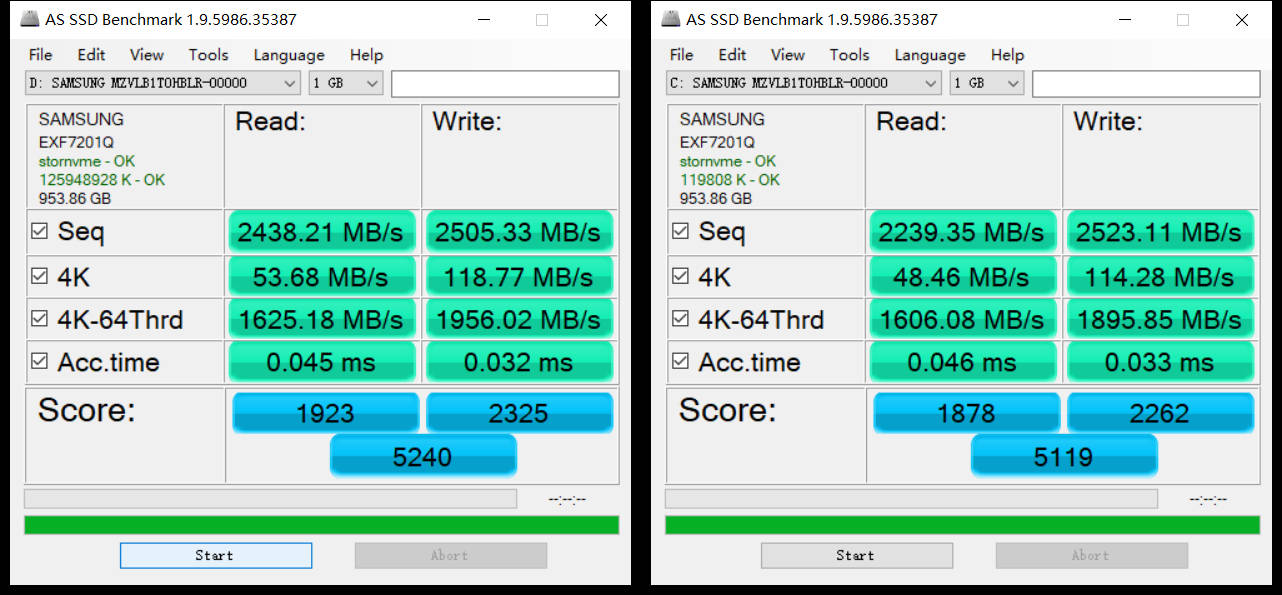Minimize the right AS SSD Benchmark window
The height and width of the screenshot is (595, 1282).
coord(1124,20)
